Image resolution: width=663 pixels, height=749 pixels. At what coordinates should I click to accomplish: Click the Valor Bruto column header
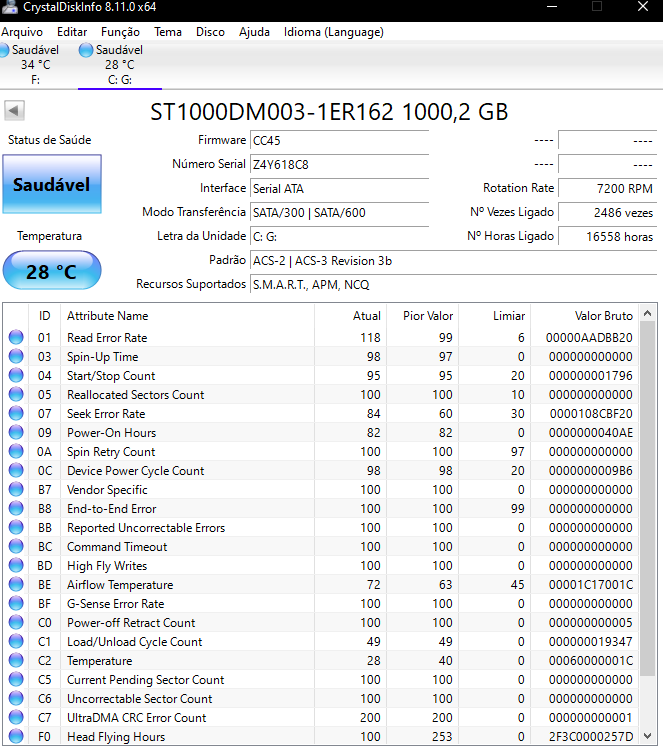coord(585,316)
